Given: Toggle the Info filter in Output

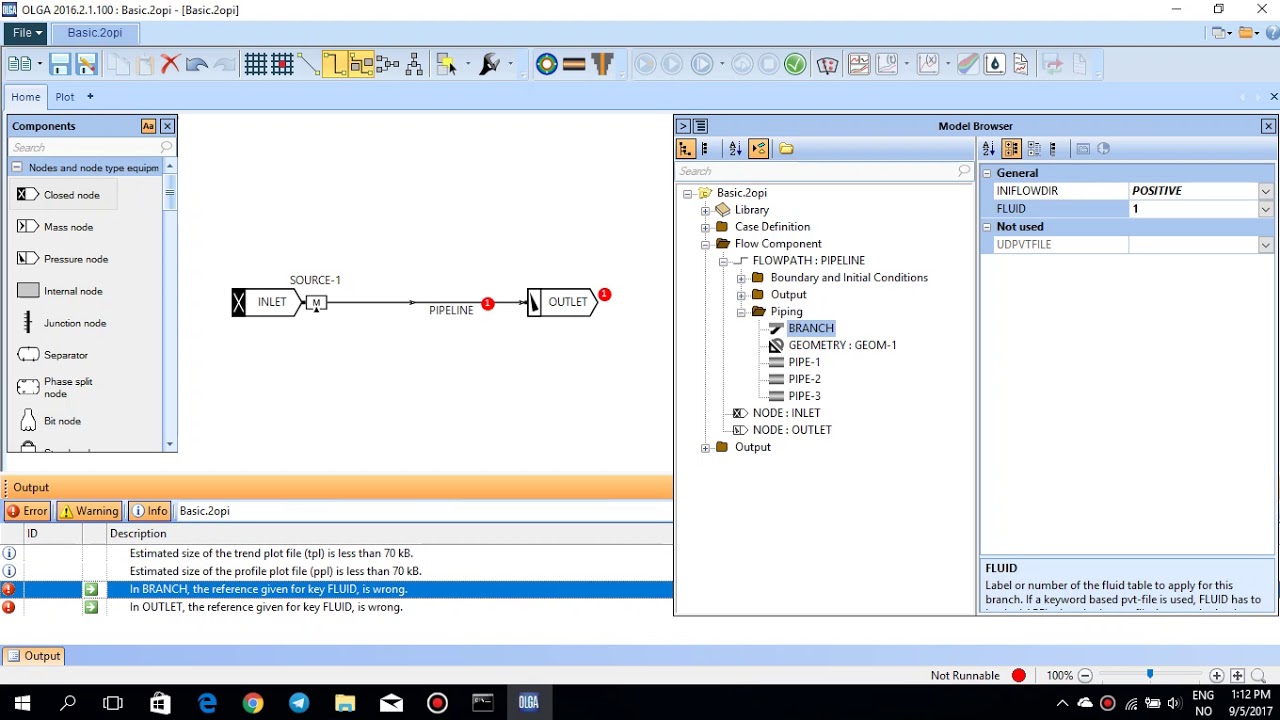Looking at the screenshot, I should pos(150,511).
